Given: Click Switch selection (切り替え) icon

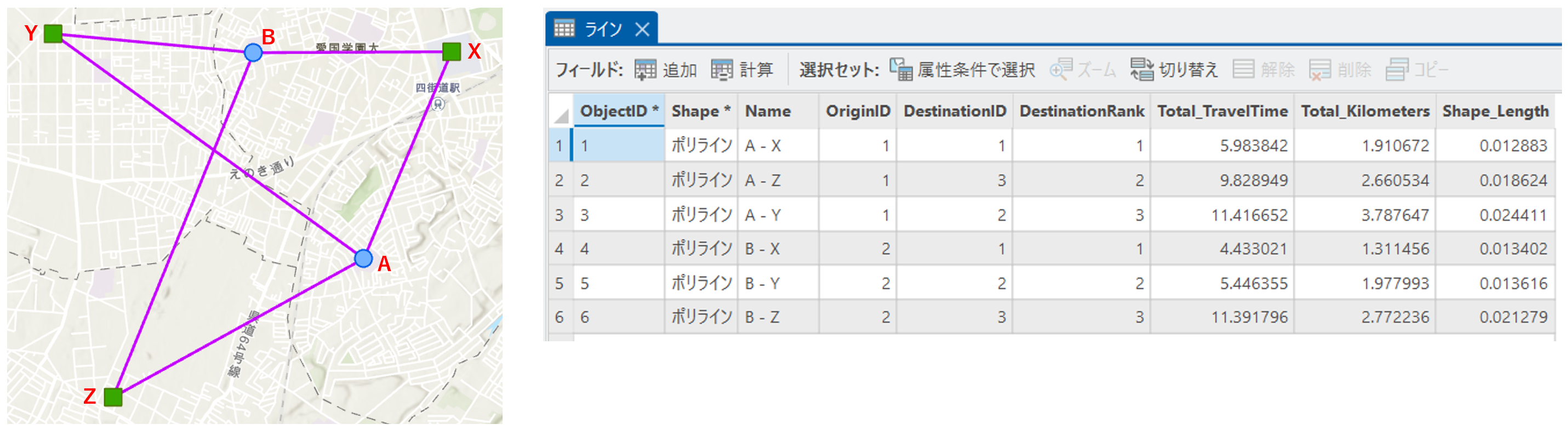Looking at the screenshot, I should 1142,70.
